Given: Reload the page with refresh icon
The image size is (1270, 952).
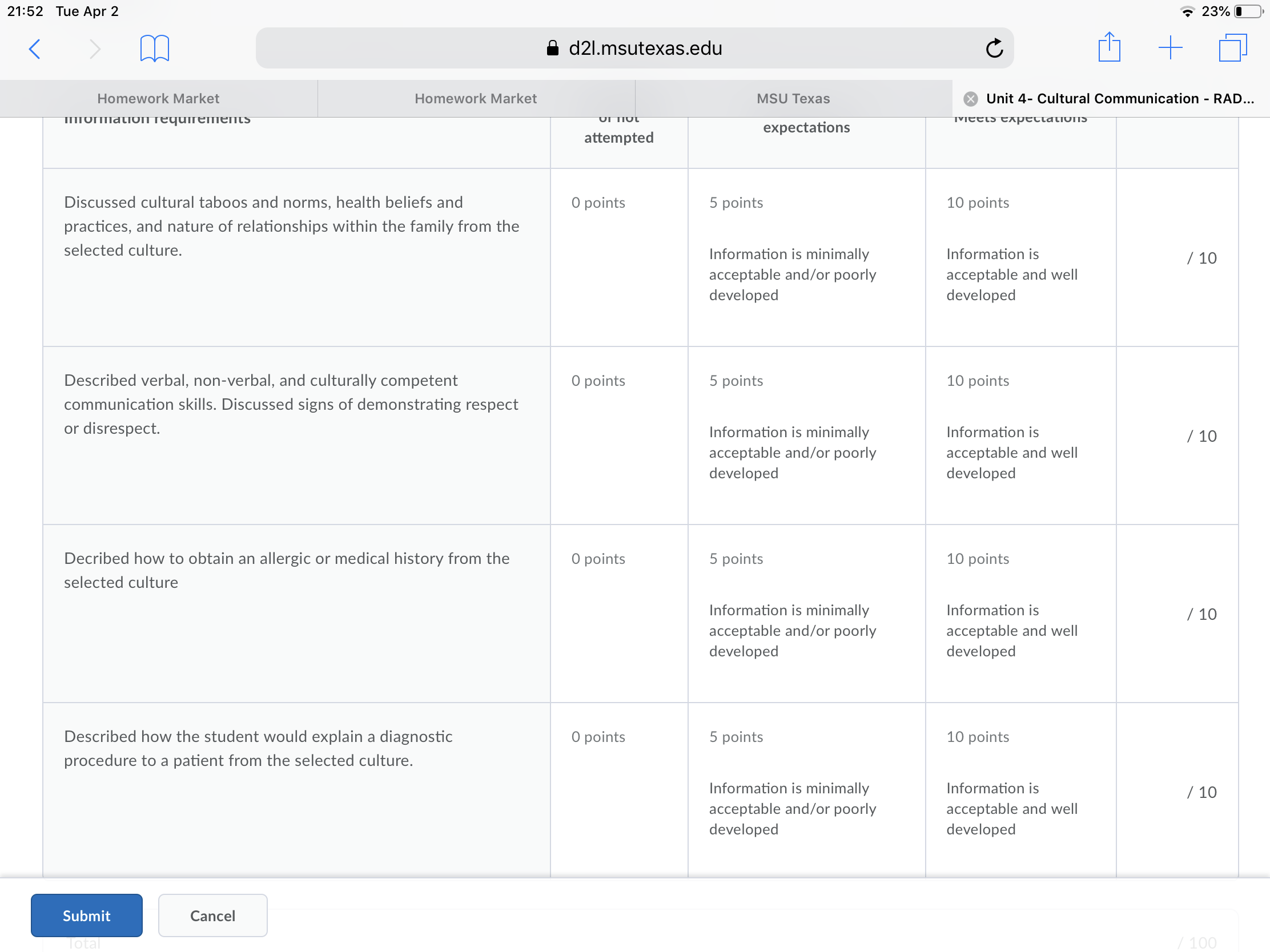Looking at the screenshot, I should coord(994,48).
